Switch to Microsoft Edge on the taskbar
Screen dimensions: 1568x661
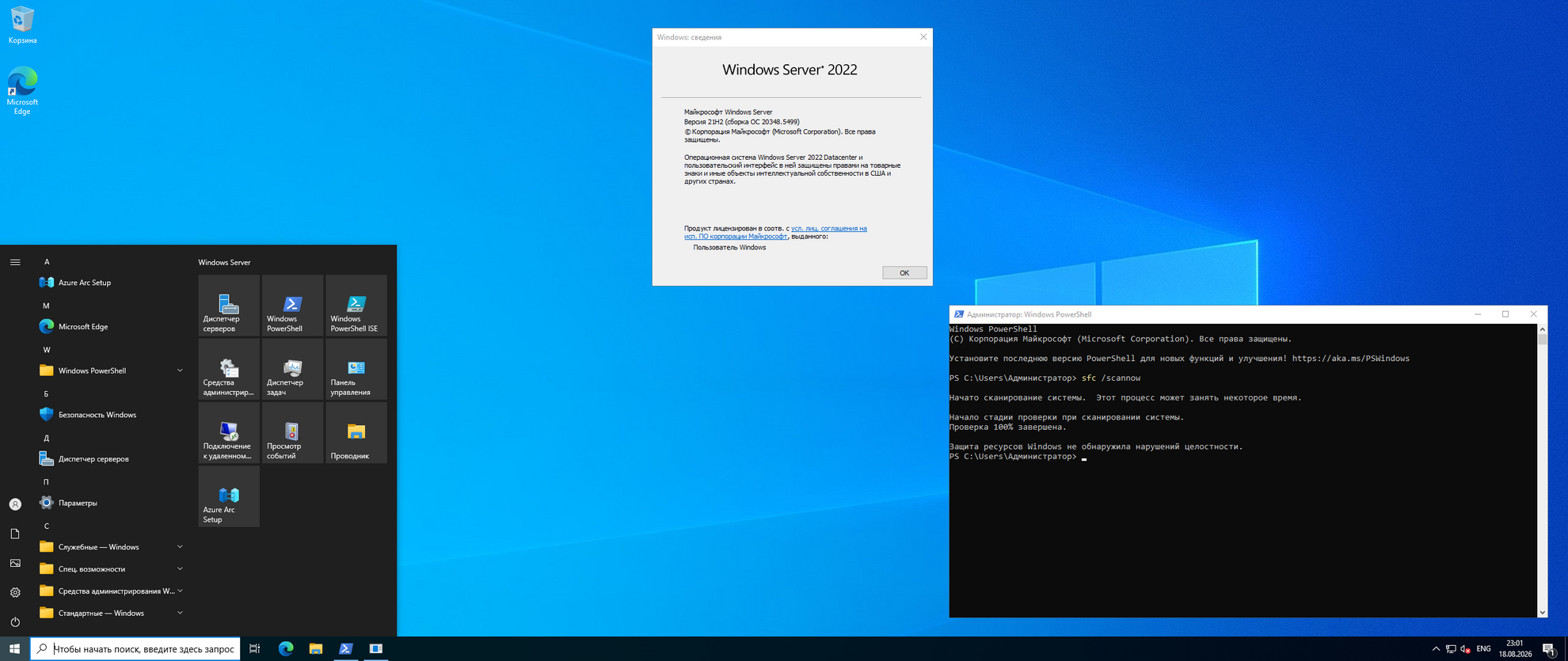coord(286,648)
